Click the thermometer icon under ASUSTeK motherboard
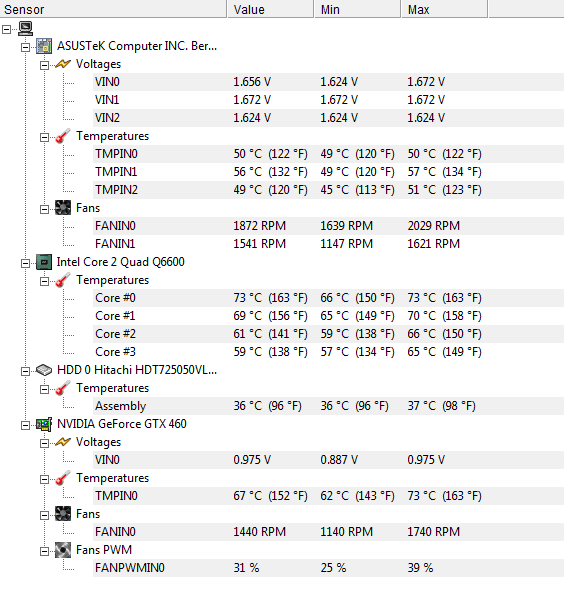564x606 pixels. tap(63, 136)
